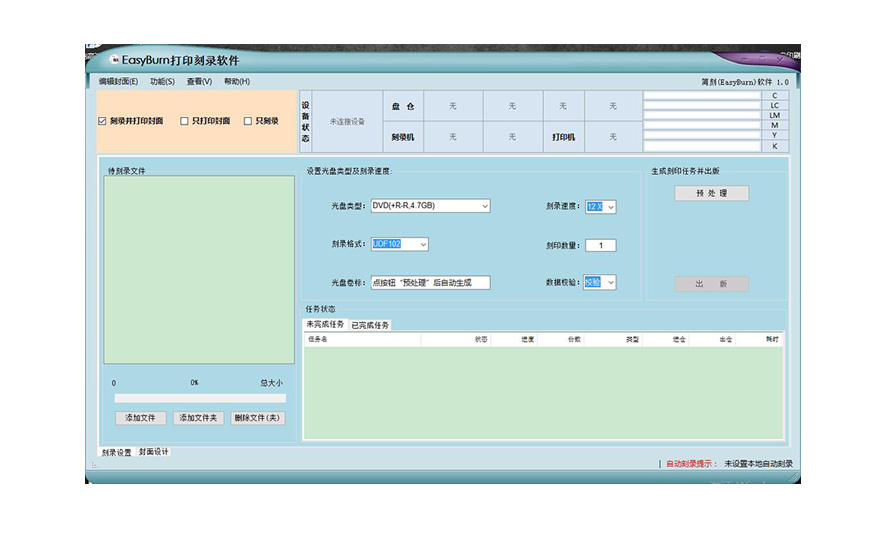The image size is (880, 541).
Task: Click inside the 待刻录文件 file list
Action: (199, 270)
